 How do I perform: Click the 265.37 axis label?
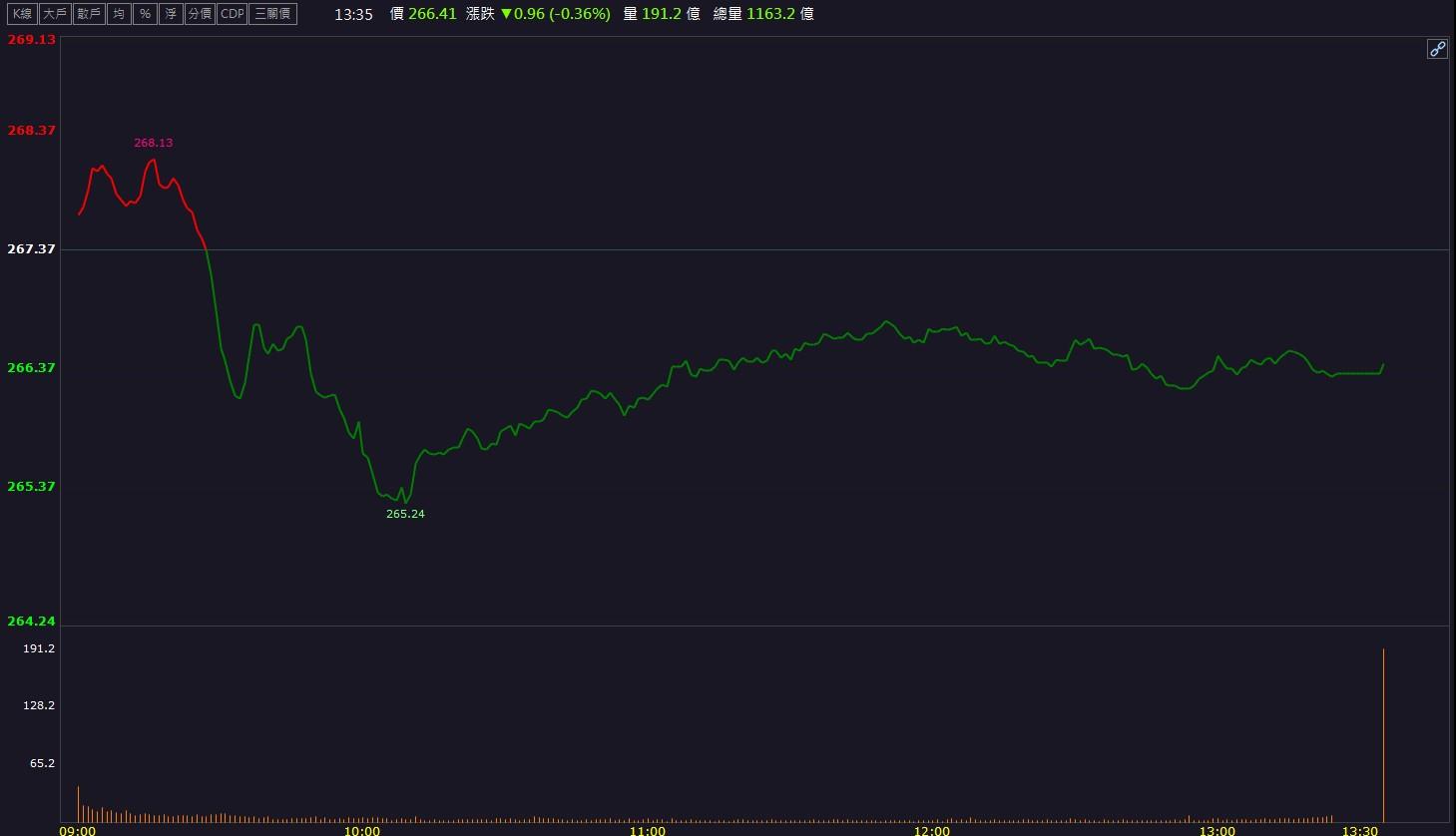[x=31, y=487]
